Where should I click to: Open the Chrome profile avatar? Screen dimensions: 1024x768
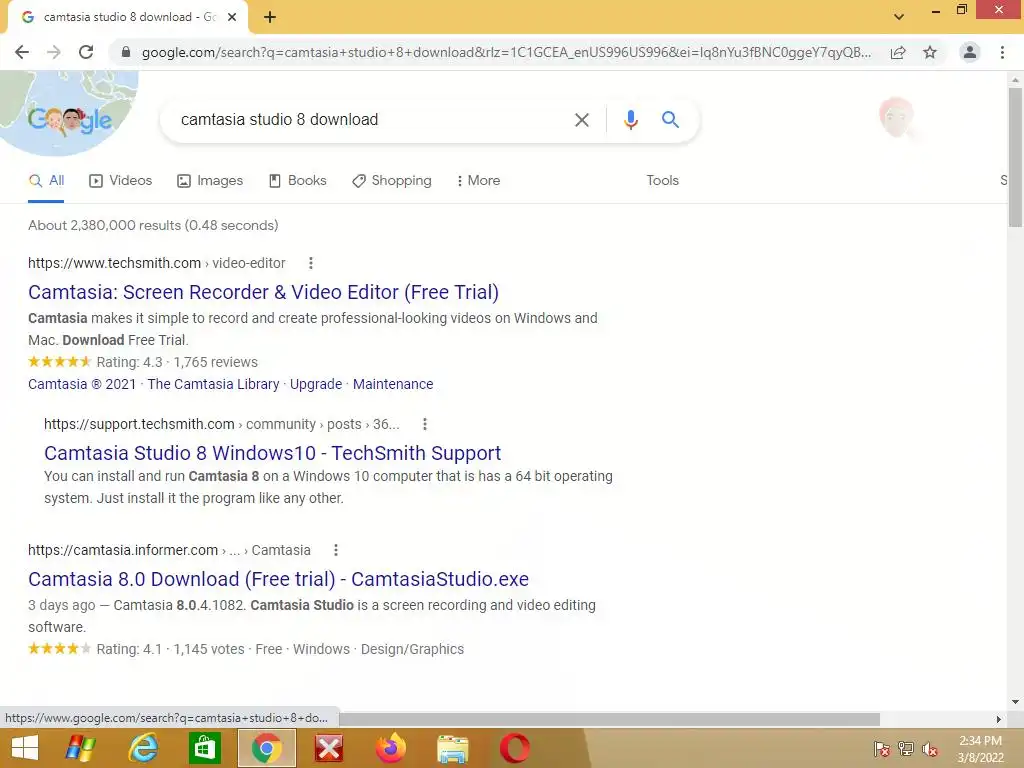tap(970, 52)
